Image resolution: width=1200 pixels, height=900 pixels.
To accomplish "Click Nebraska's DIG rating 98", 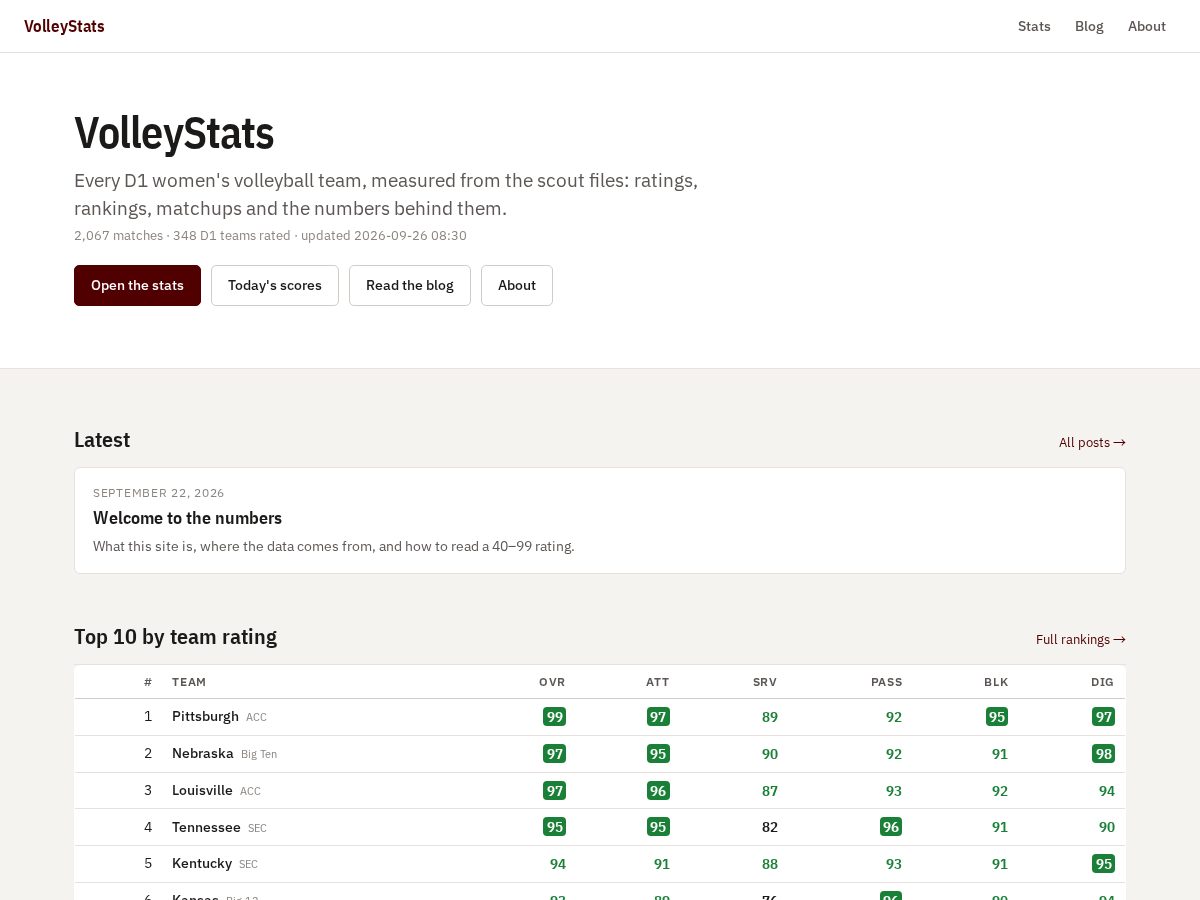I will [1103, 753].
